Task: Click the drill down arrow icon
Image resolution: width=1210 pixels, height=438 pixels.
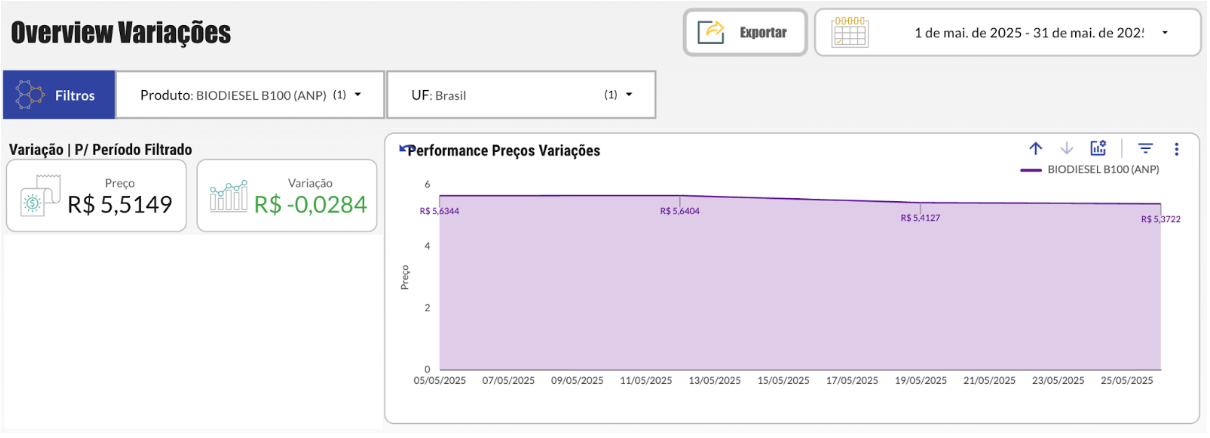Action: pos(1066,149)
